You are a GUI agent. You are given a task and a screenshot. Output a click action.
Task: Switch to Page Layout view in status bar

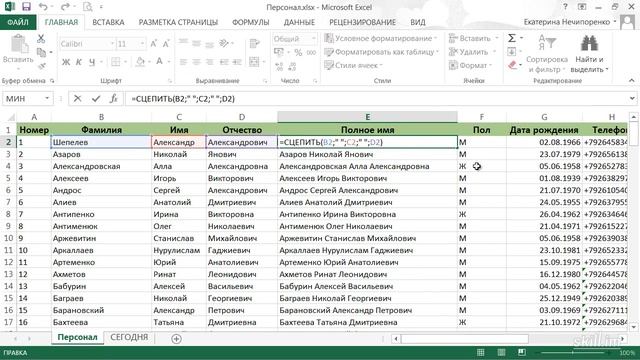[x=501, y=352]
